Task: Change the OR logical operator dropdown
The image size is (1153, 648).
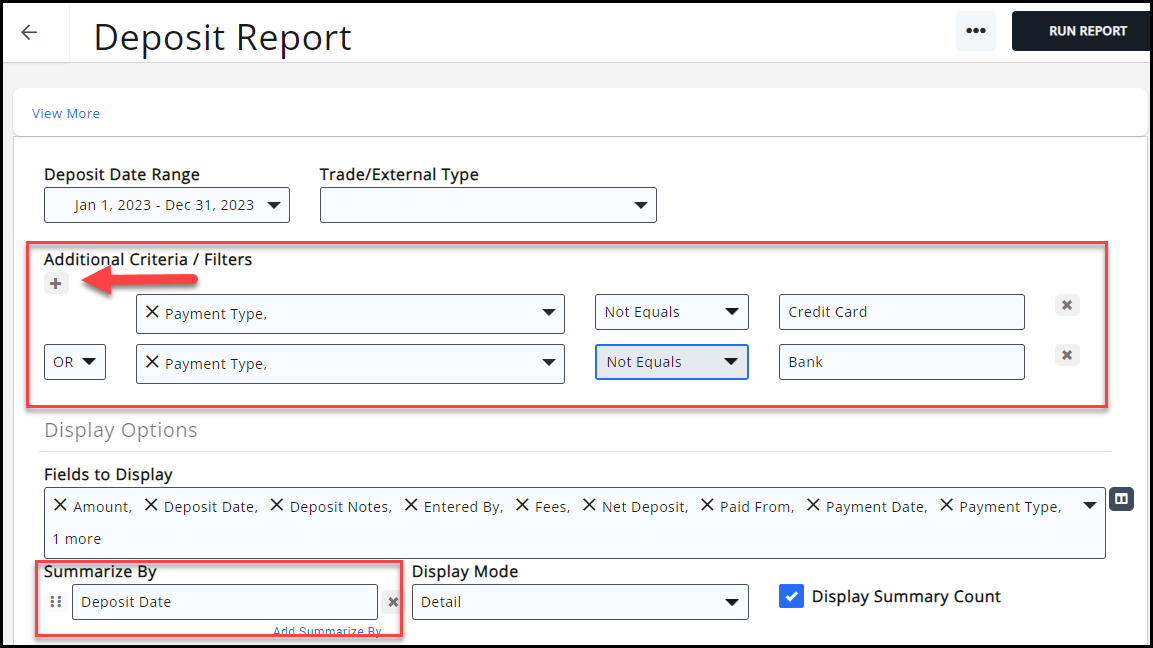Action: [x=75, y=362]
